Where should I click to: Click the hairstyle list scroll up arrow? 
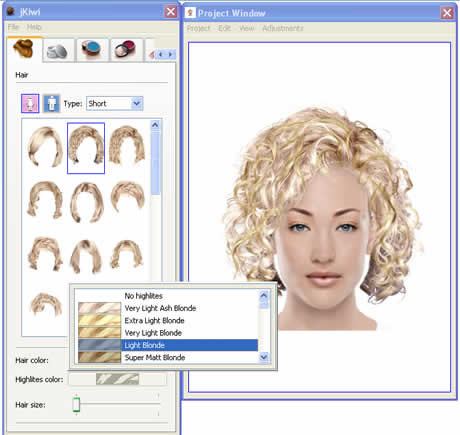[155, 125]
